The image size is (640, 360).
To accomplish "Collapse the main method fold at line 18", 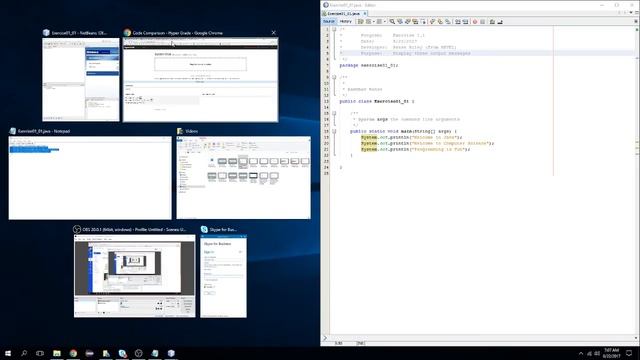I will [x=334, y=131].
